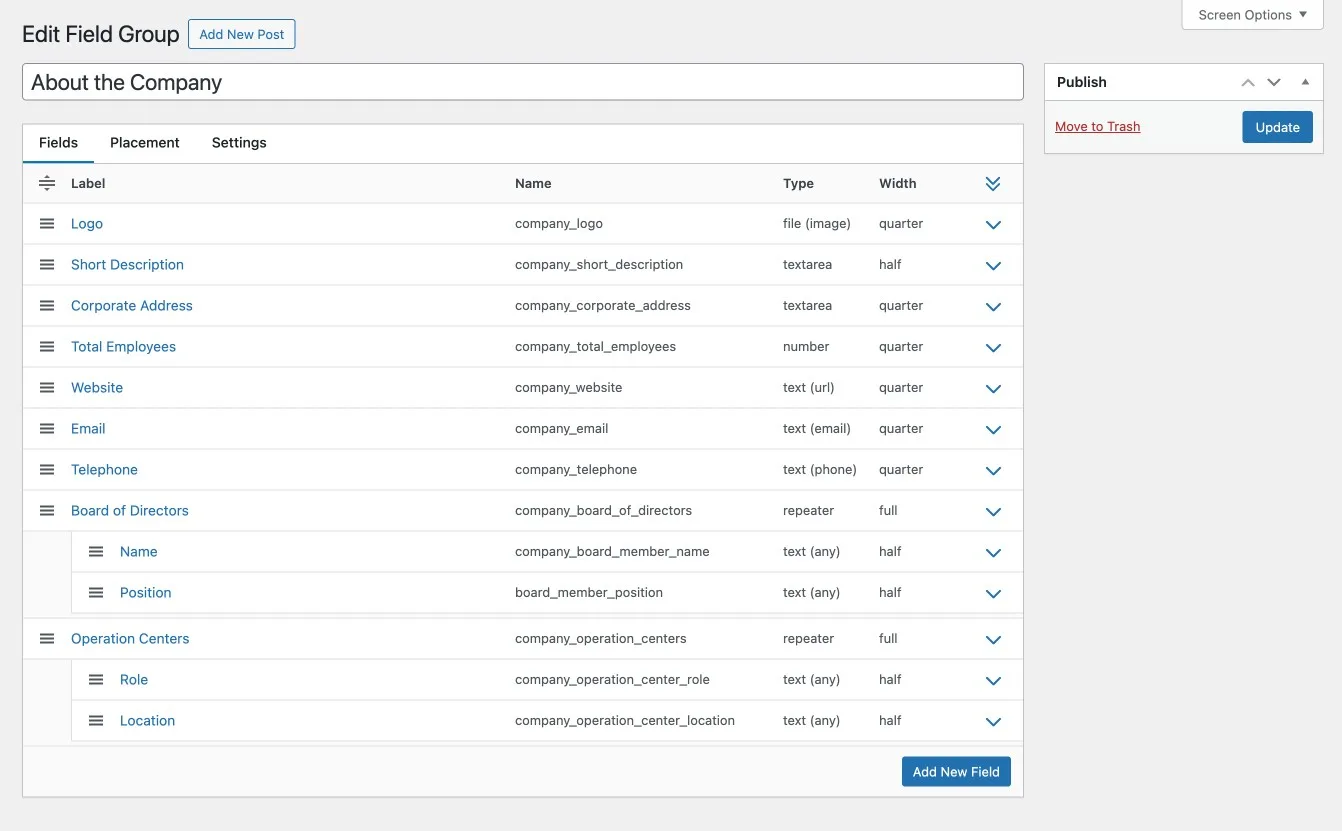Click the Move to Trash link

pyautogui.click(x=1097, y=127)
